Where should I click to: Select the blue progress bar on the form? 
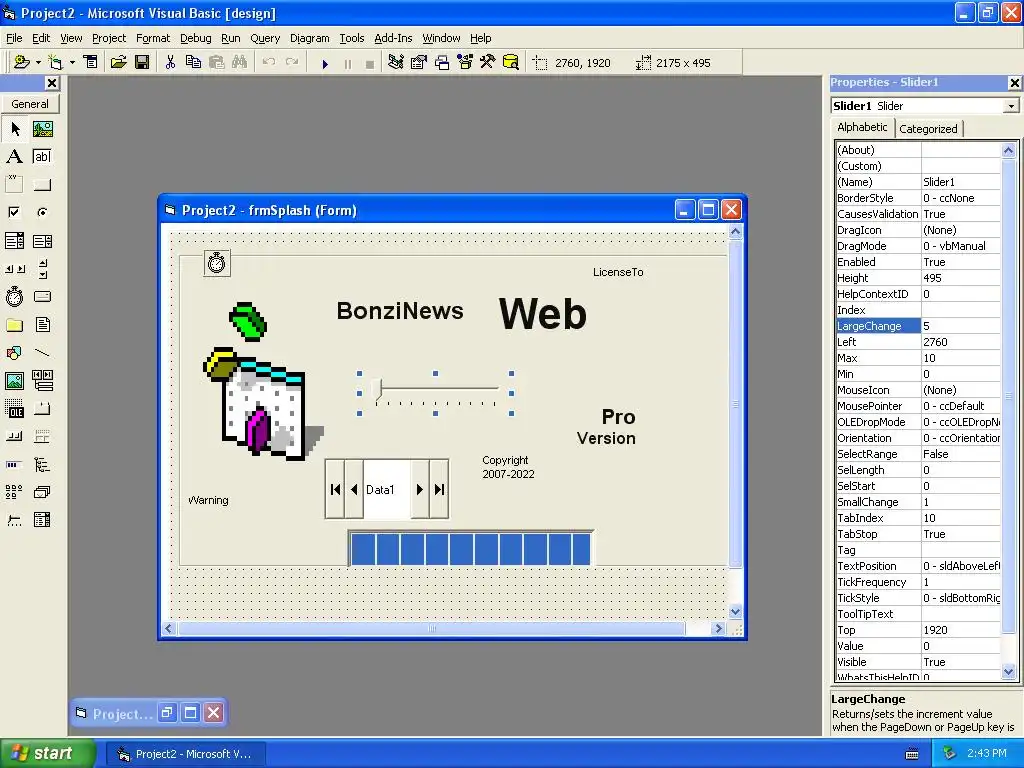[x=471, y=549]
